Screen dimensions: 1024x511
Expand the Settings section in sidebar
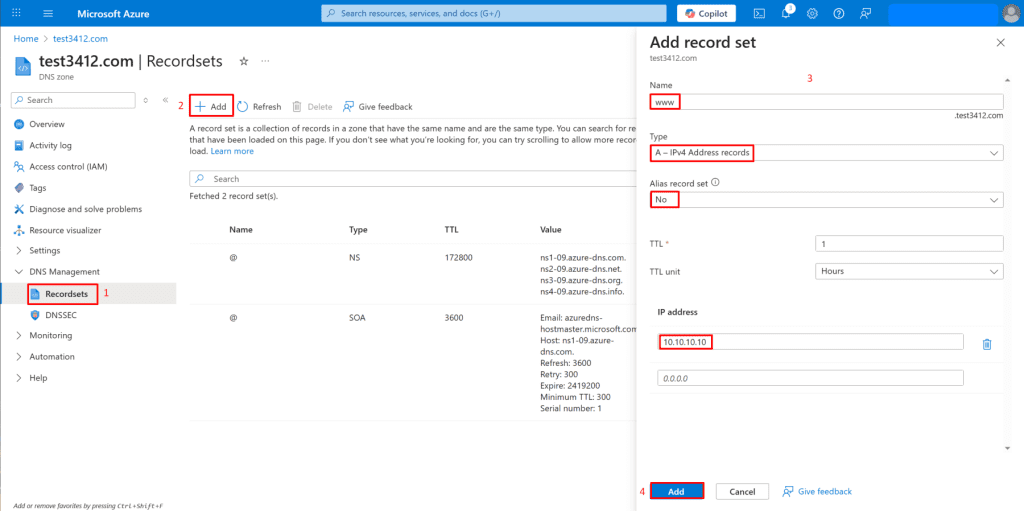pos(44,250)
